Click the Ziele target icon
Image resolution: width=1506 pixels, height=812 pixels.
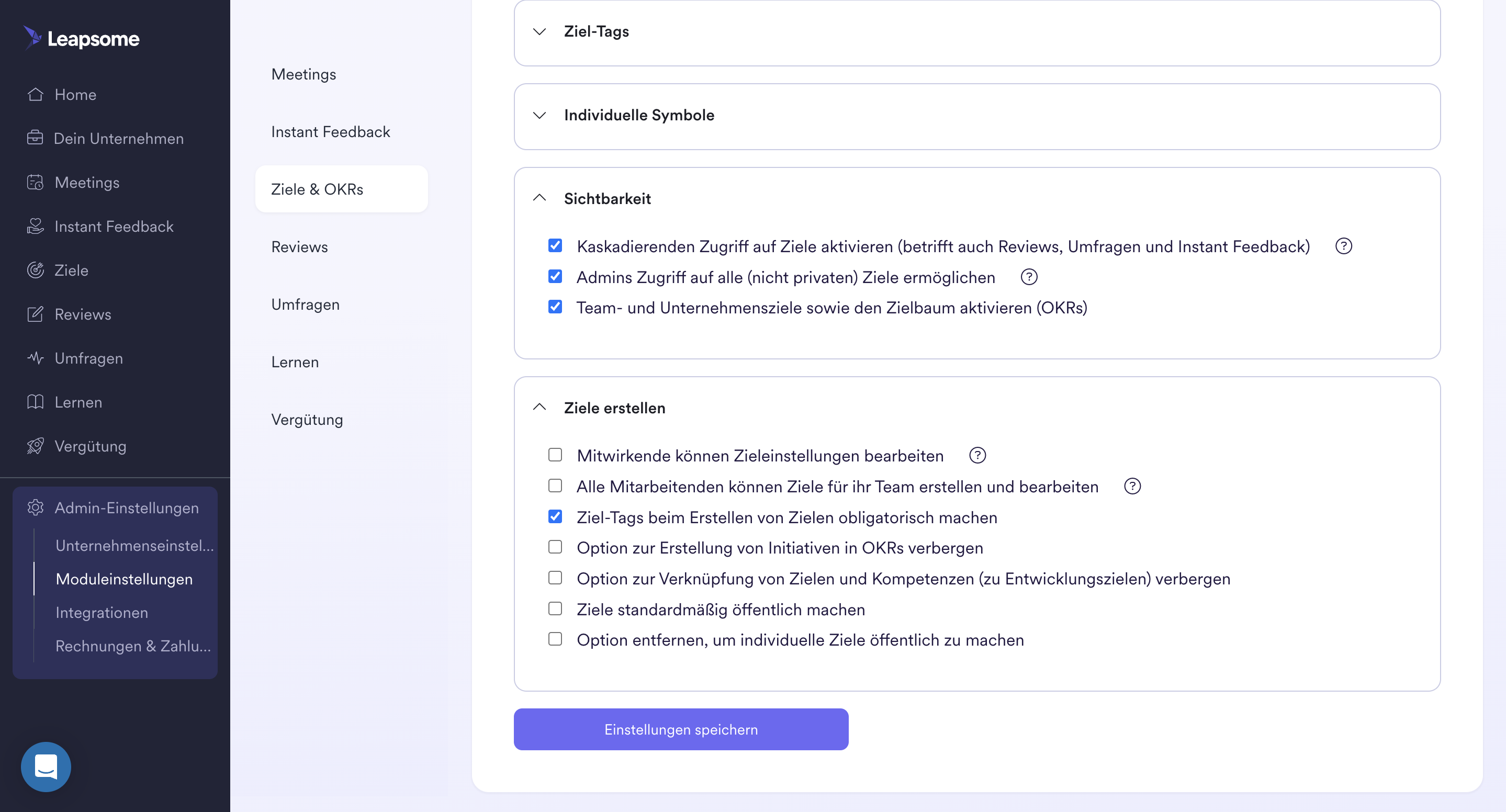[x=35, y=270]
